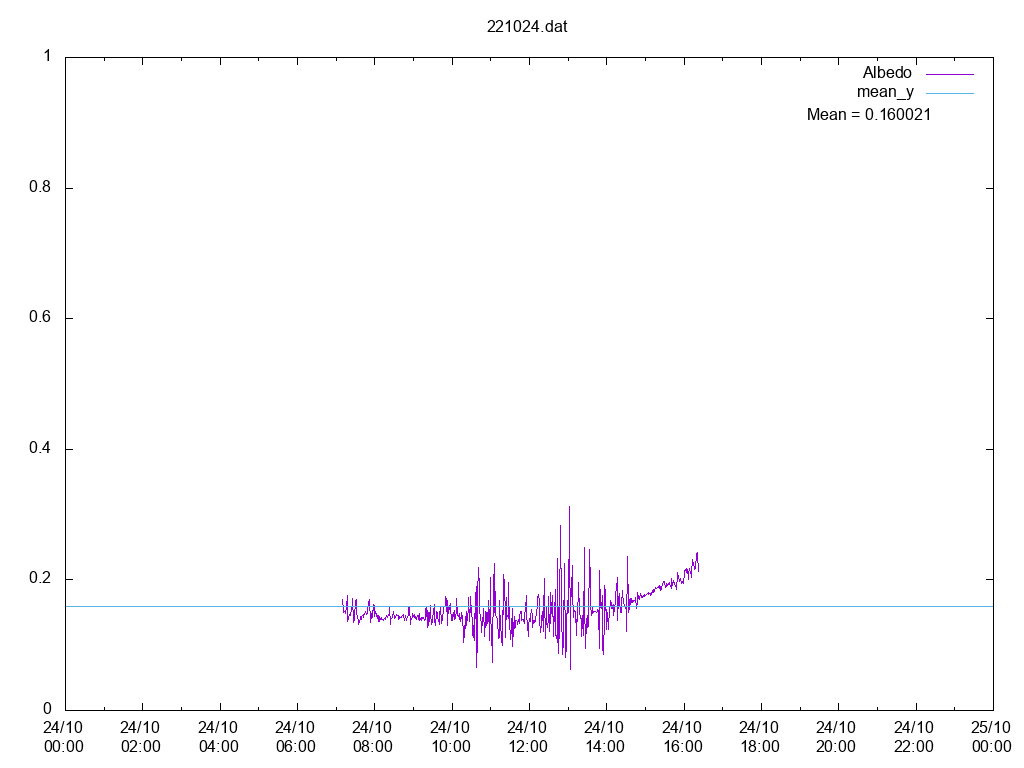
Task: Click the mean_y legend label
Action: [885, 92]
